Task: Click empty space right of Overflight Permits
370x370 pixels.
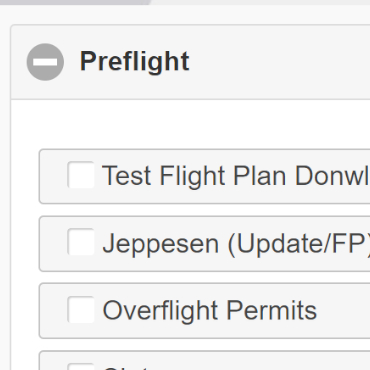Action: [343, 311]
